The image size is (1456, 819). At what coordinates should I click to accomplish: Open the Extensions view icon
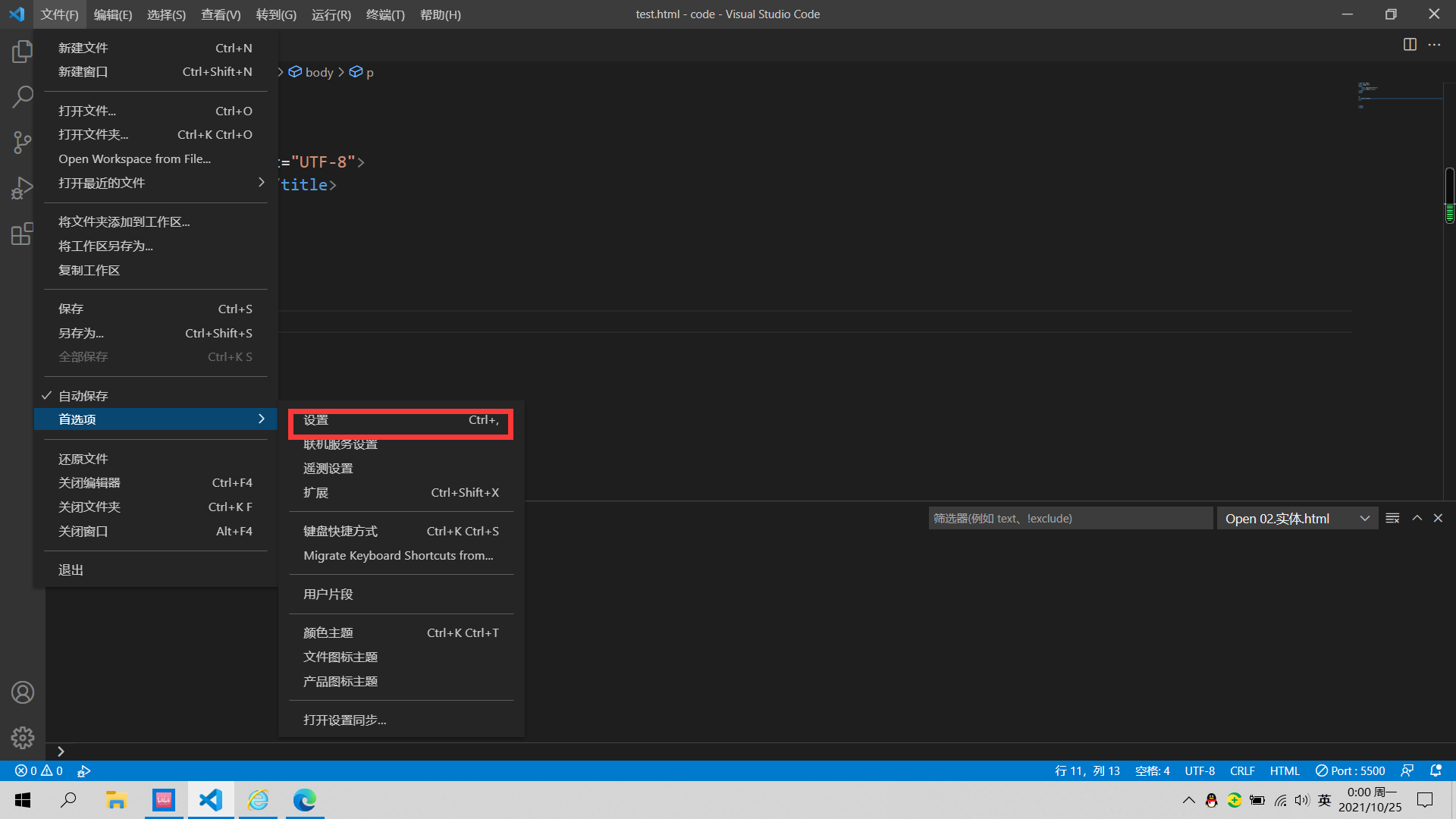(x=22, y=234)
